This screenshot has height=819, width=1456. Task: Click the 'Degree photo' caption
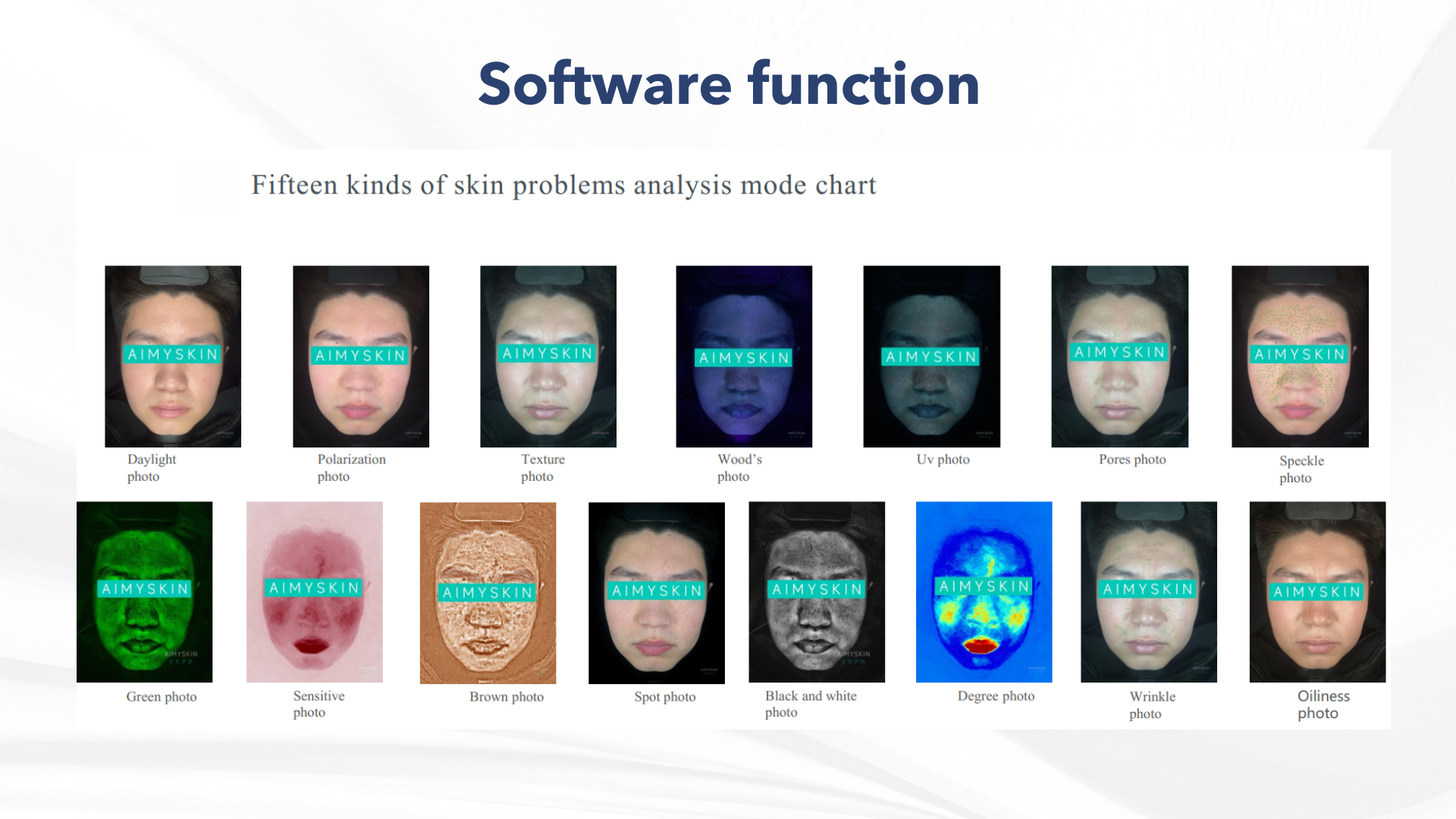pyautogui.click(x=996, y=696)
